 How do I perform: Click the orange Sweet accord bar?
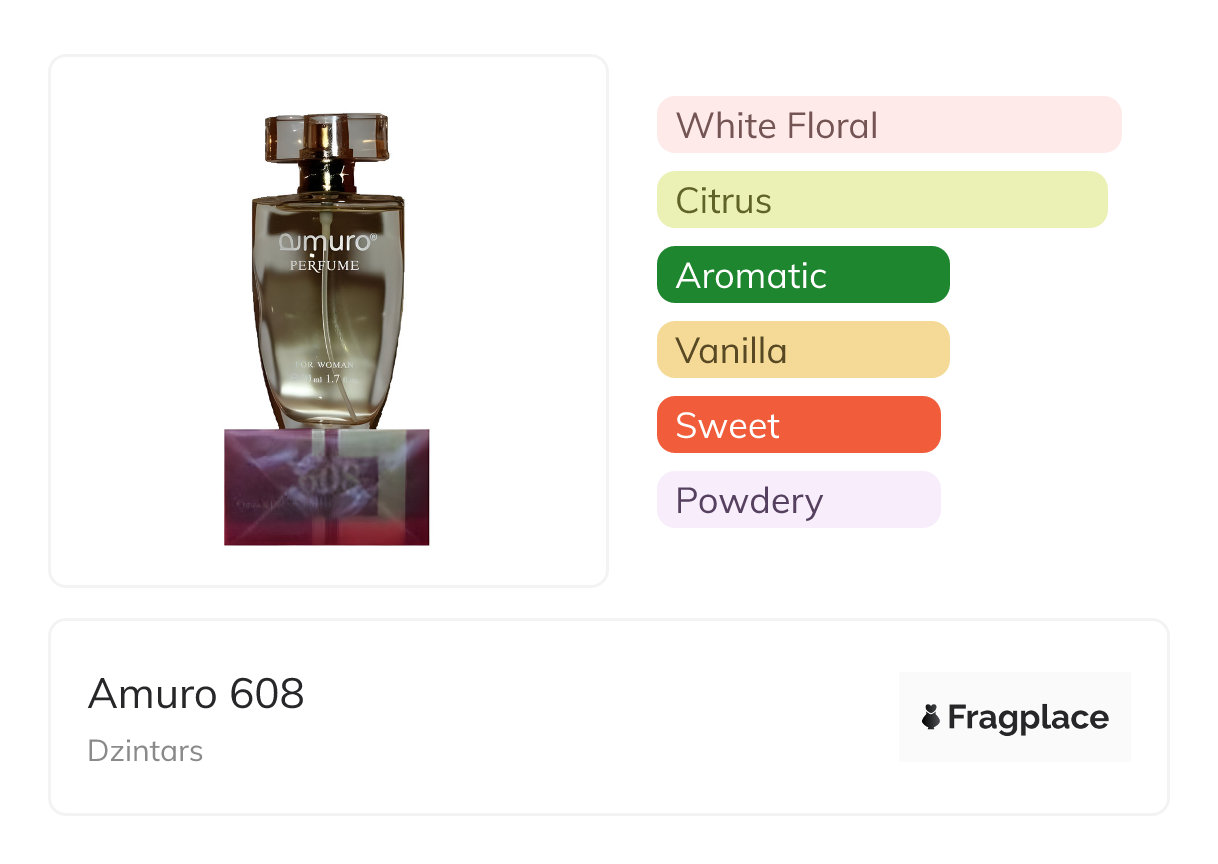point(798,425)
